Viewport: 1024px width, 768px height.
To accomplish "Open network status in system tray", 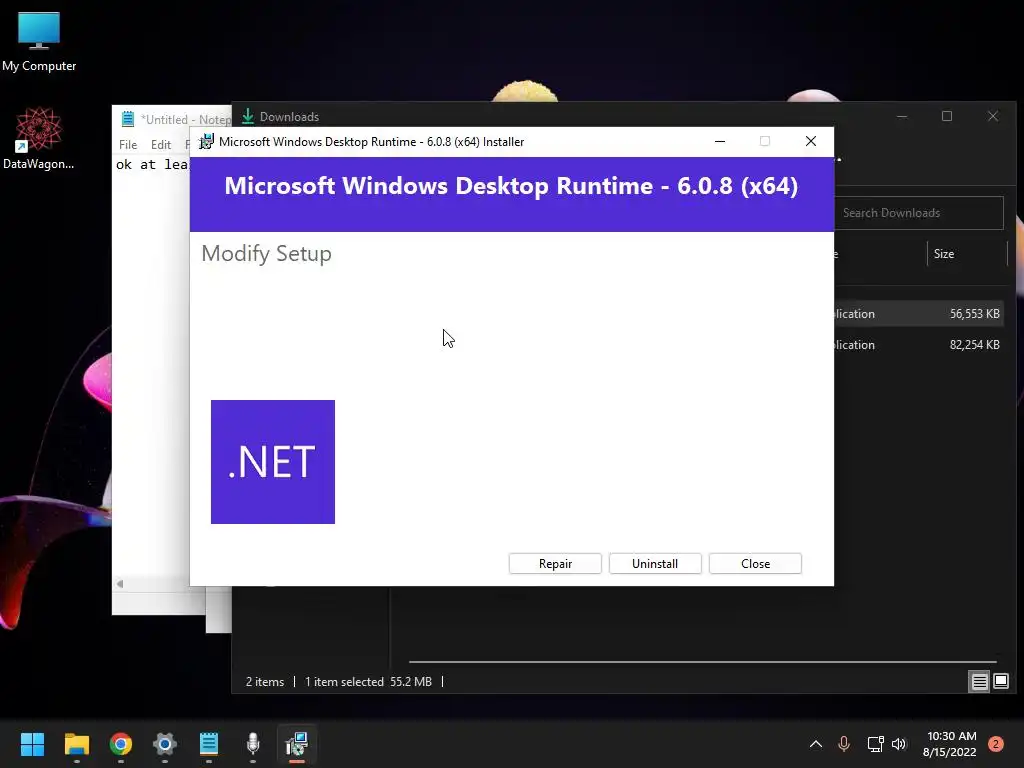I will point(875,744).
